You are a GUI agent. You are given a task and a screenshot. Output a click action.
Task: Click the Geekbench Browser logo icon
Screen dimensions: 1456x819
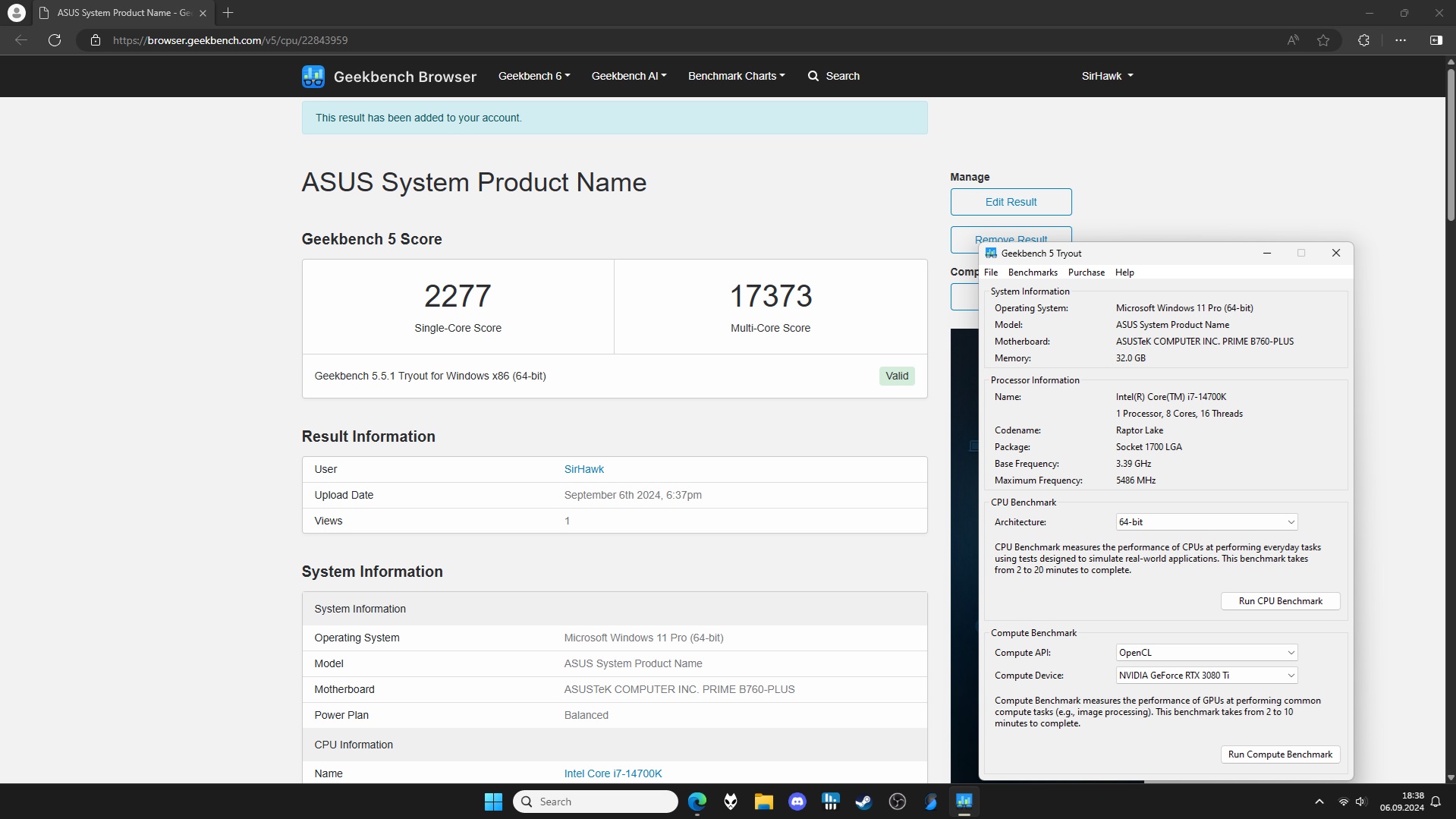313,76
